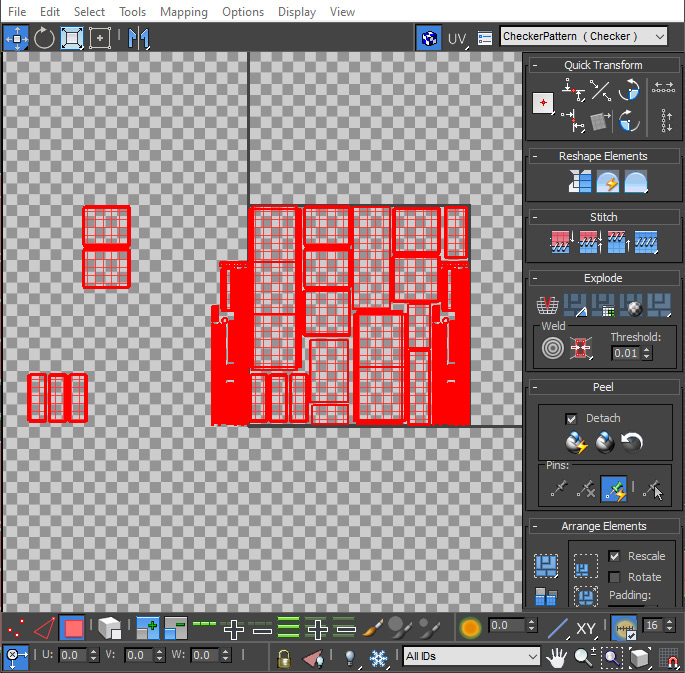Viewport: 685px width, 673px height.
Task: Click Set Pivot button in Quick Transform
Action: click(x=543, y=103)
